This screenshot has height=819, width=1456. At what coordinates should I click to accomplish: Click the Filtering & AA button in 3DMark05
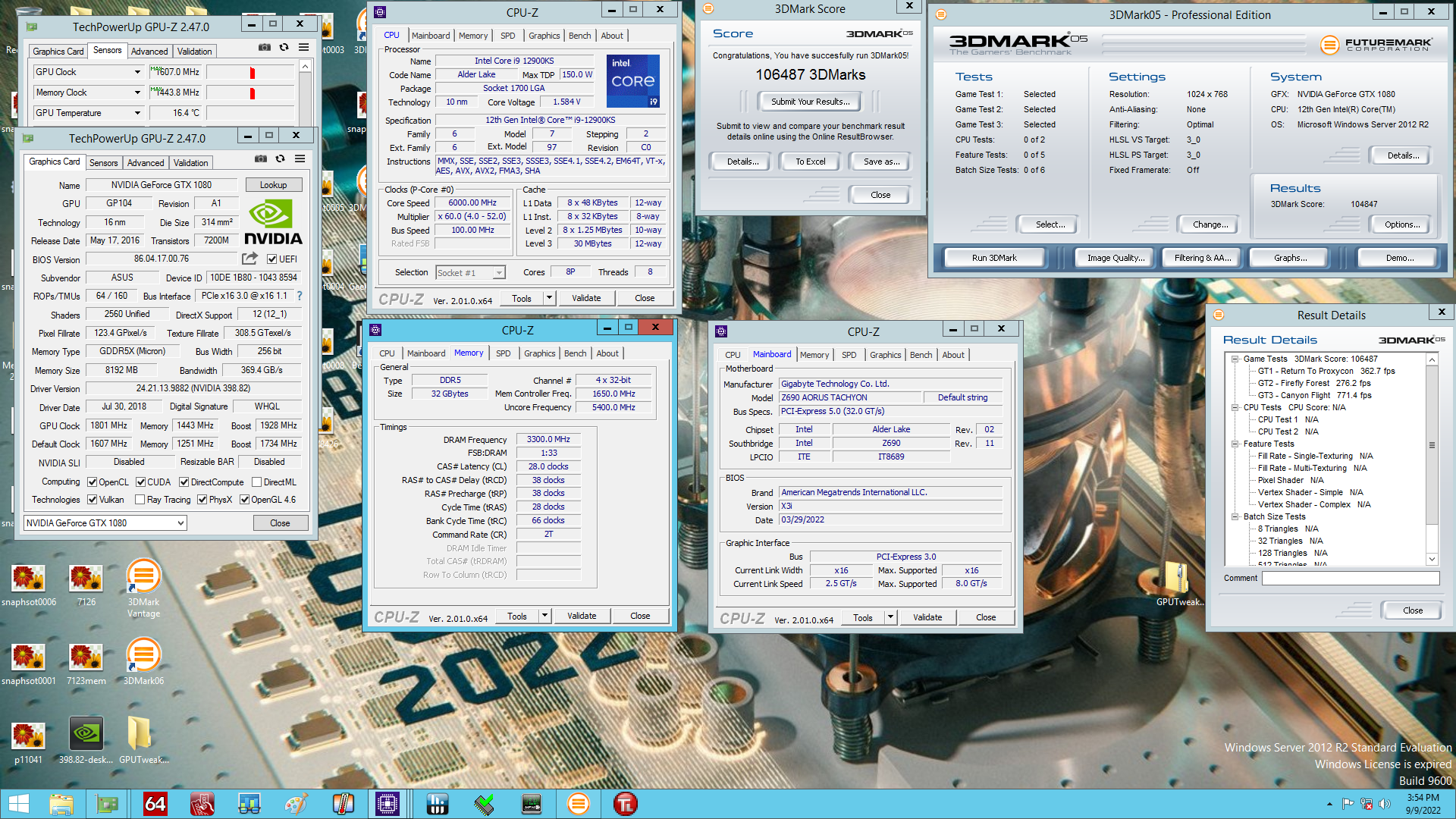point(1203,258)
